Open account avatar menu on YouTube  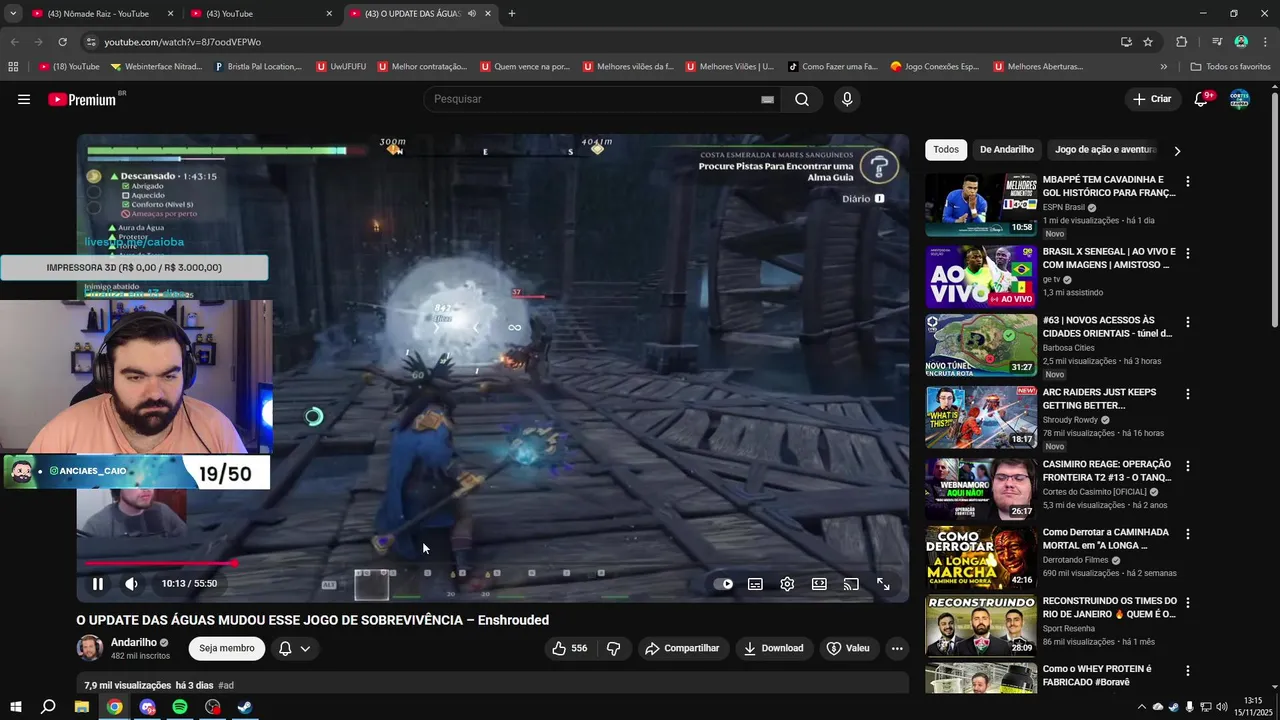[x=1239, y=99]
